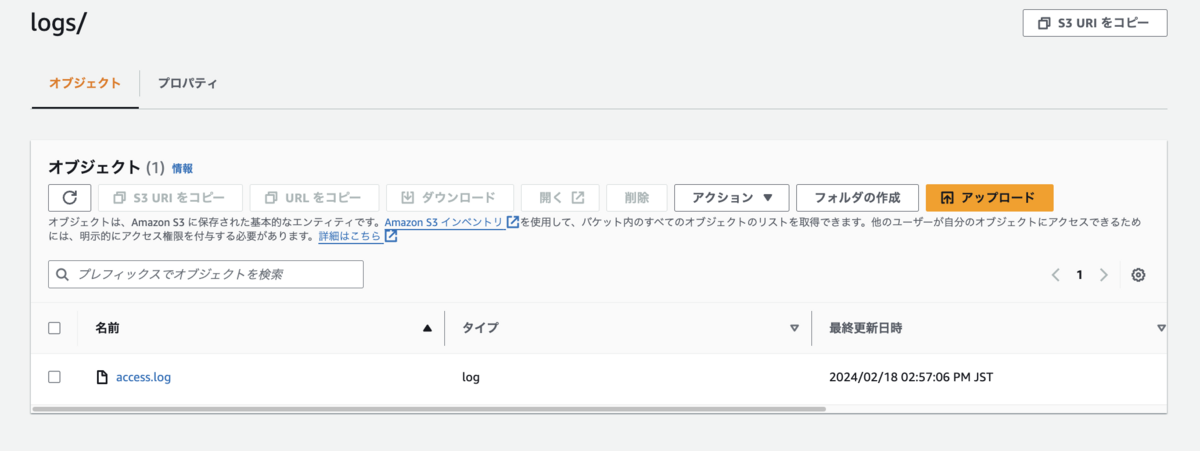
Task: Sort by 名前 column ascending arrow
Action: (x=428, y=328)
